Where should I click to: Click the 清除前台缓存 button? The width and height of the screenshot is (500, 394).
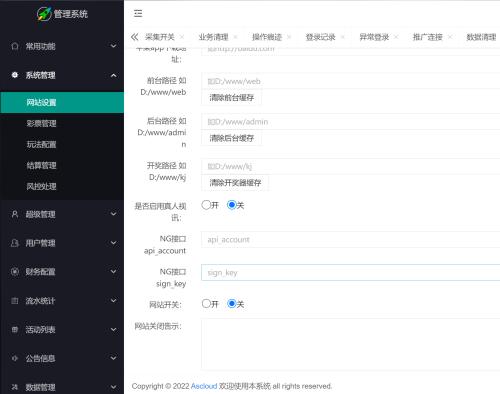(x=232, y=98)
